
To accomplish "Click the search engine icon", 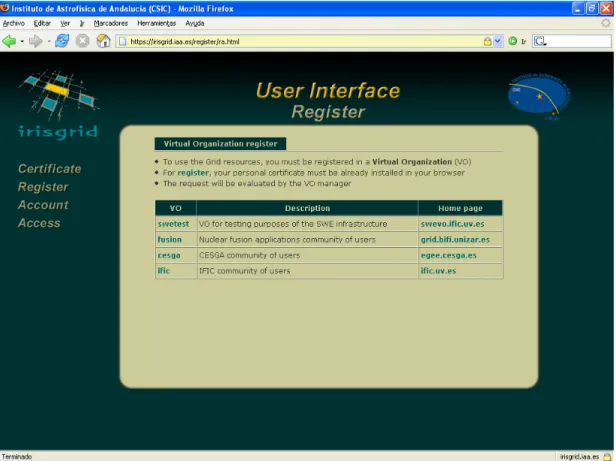I will coord(540,41).
